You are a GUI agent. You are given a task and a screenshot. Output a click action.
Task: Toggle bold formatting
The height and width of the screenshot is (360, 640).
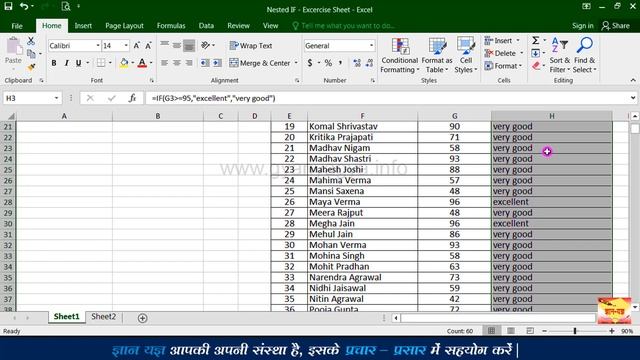coord(54,63)
